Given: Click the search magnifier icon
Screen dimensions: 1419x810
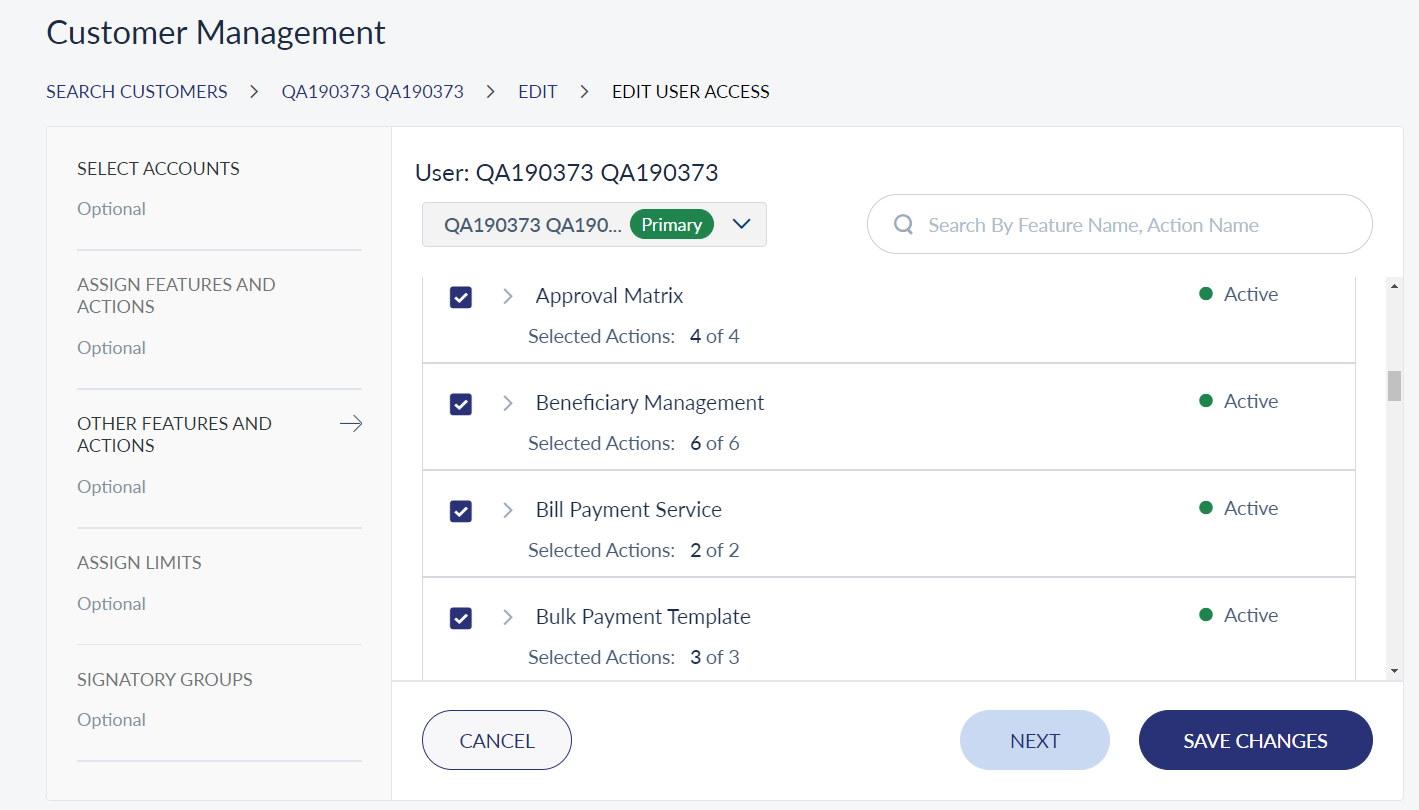Looking at the screenshot, I should point(903,225).
